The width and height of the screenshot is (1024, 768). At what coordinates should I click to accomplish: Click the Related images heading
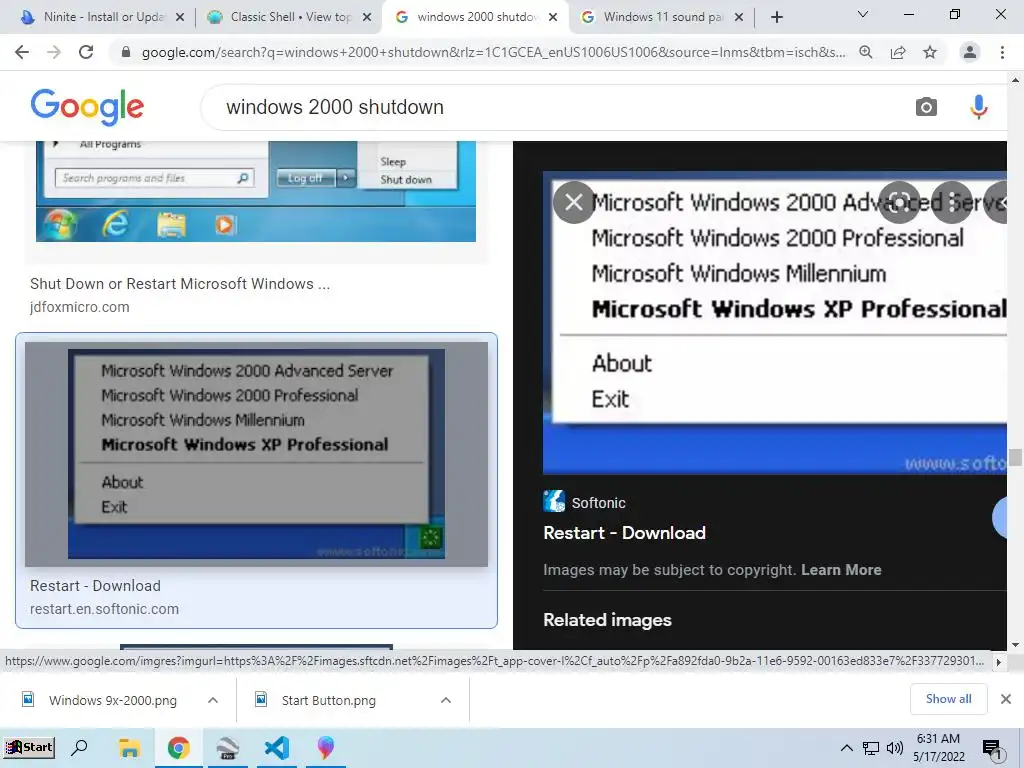[607, 620]
